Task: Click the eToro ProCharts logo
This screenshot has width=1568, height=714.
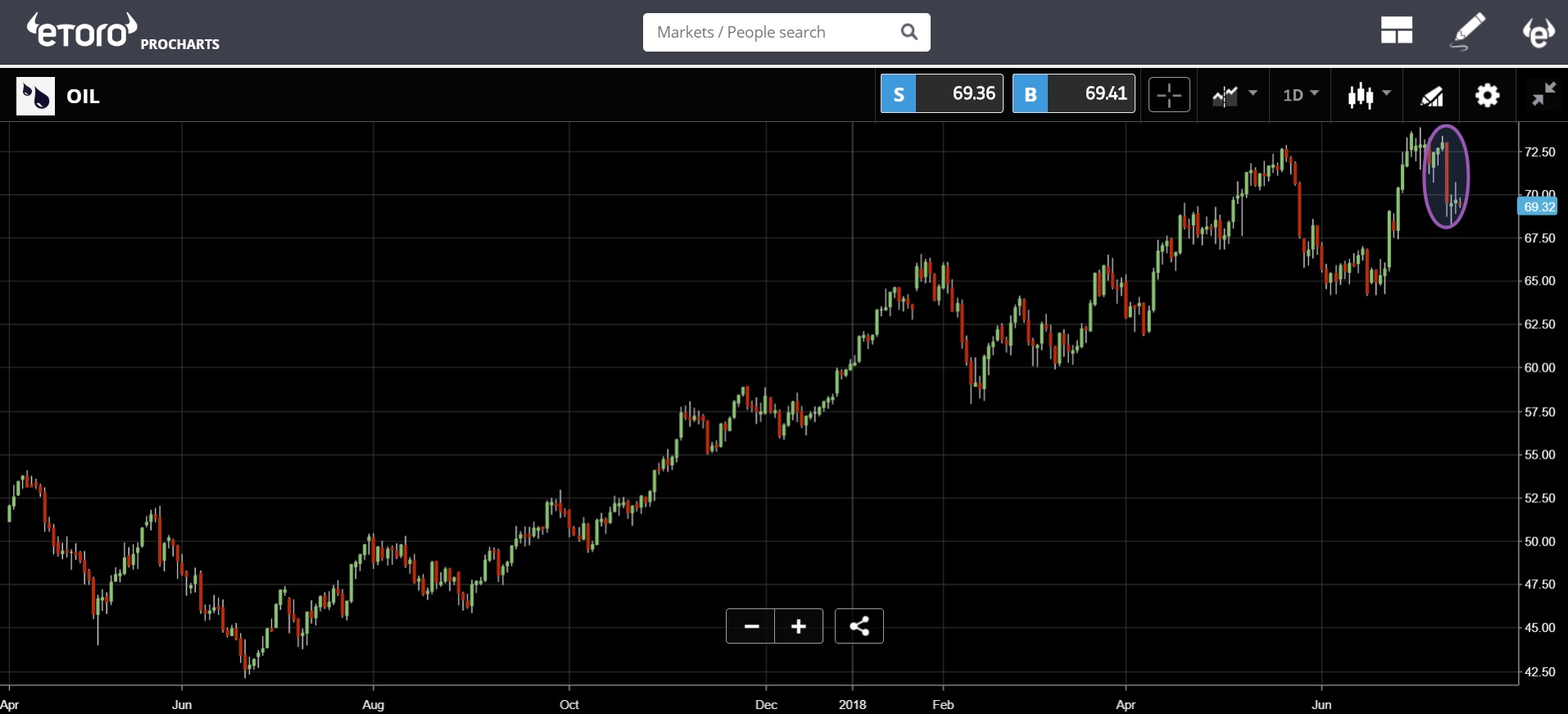Action: (123, 33)
